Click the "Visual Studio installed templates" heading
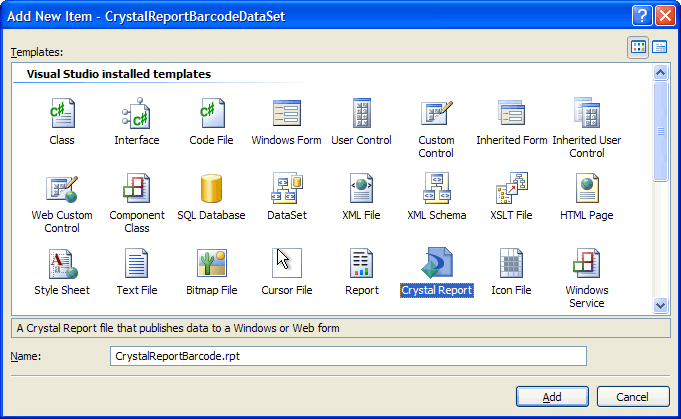681x419 pixels. point(119,74)
